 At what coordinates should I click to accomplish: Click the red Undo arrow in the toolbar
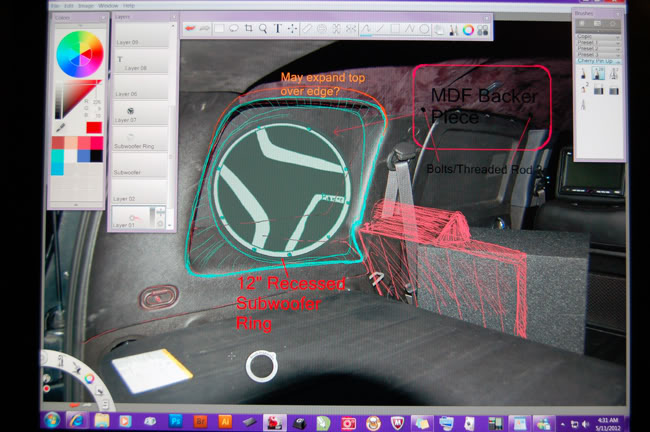(x=190, y=28)
